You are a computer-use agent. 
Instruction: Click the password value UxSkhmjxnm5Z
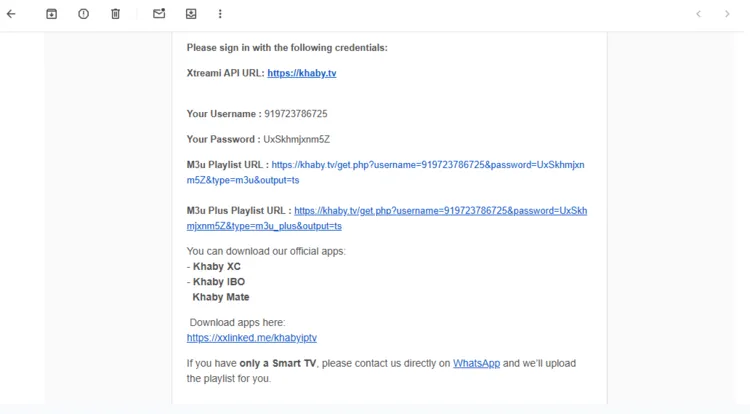297,139
